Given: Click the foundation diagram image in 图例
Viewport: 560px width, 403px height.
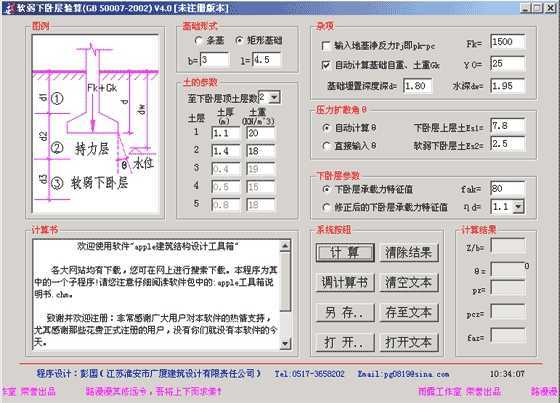Looking at the screenshot, I should pyautogui.click(x=95, y=124).
